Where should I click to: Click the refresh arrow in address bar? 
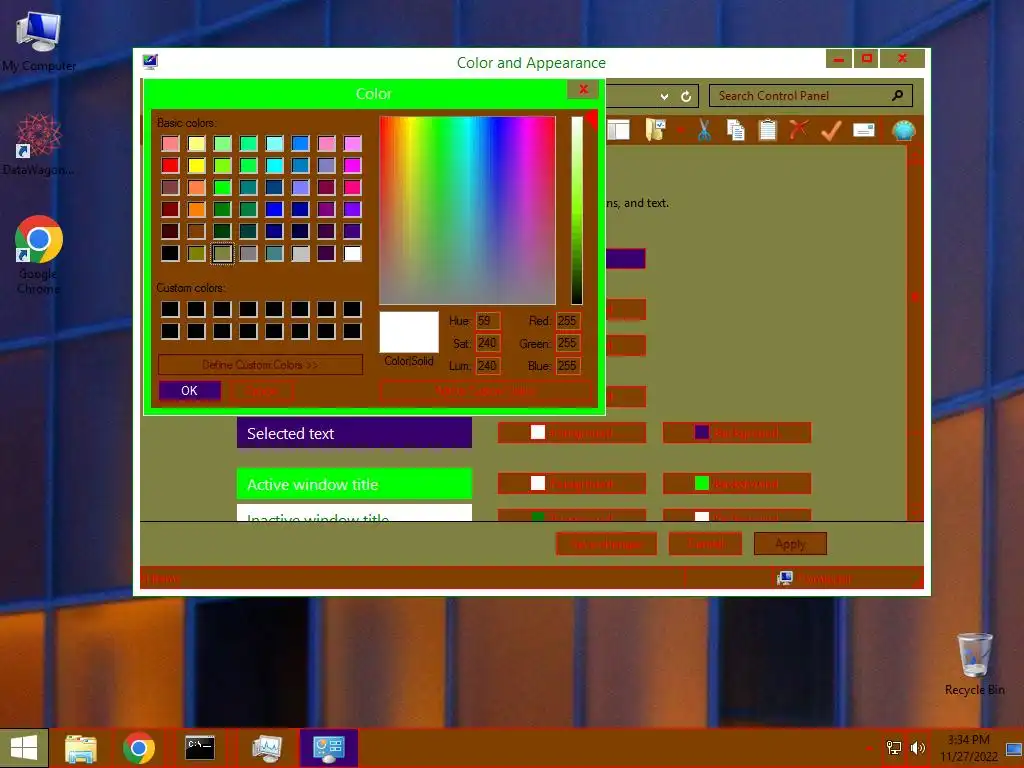point(686,97)
